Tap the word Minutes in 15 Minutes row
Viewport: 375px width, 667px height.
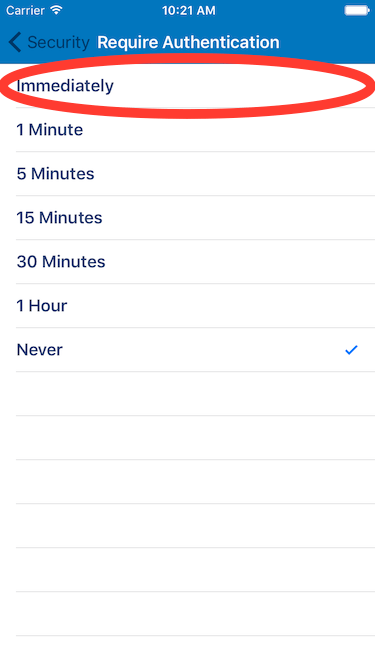(x=71, y=218)
